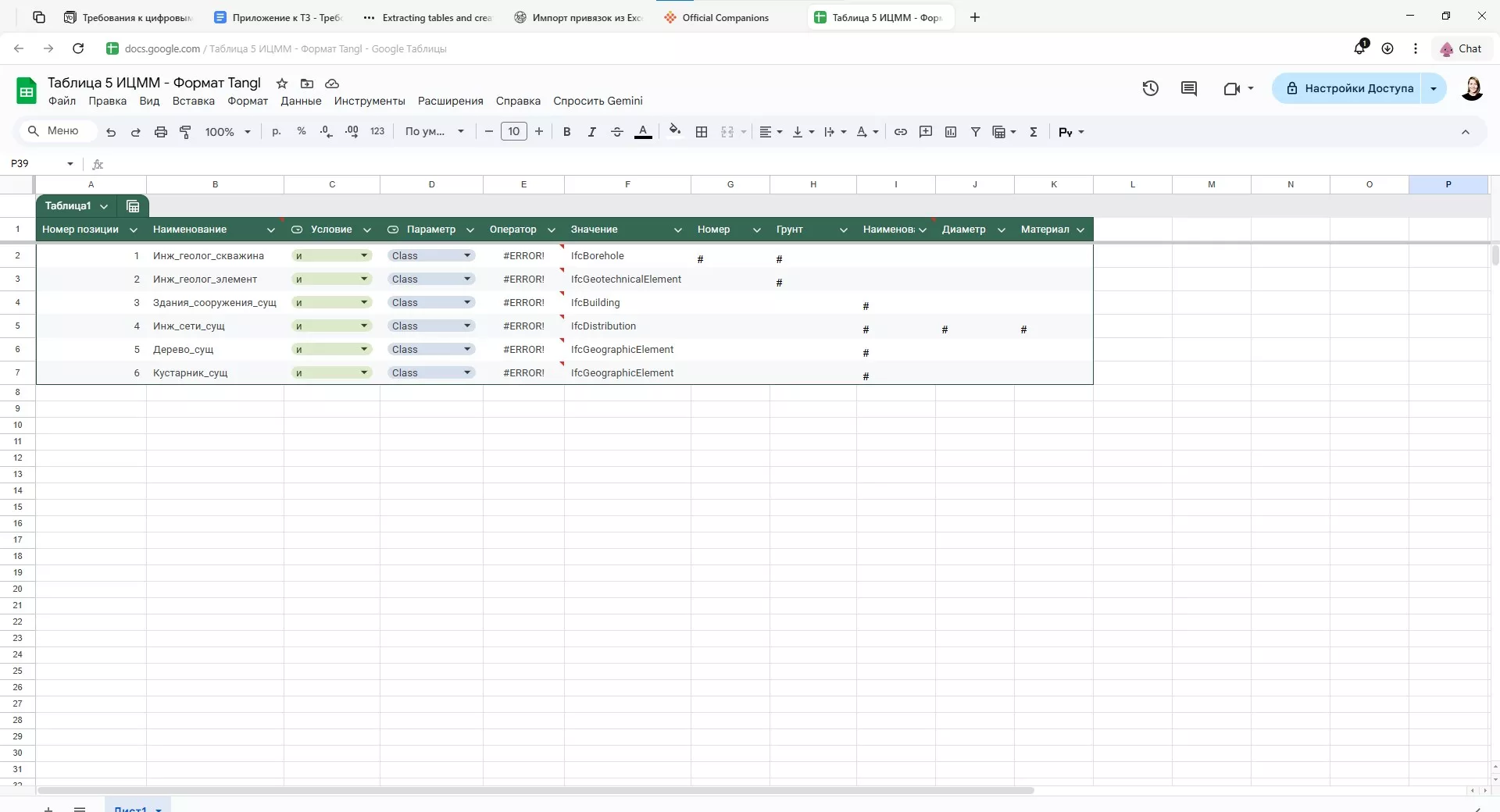This screenshot has height=812, width=1500.
Task: Create a filter with the funnel icon
Action: [x=976, y=132]
